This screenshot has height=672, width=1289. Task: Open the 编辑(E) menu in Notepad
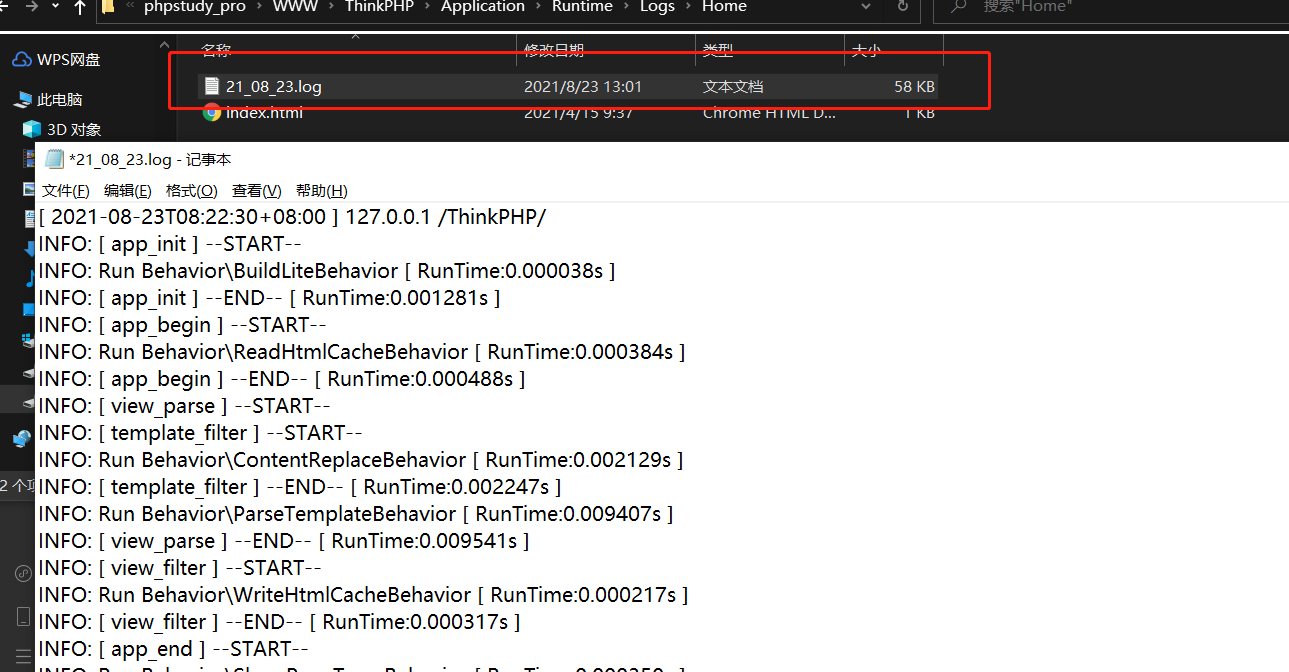coord(128,190)
